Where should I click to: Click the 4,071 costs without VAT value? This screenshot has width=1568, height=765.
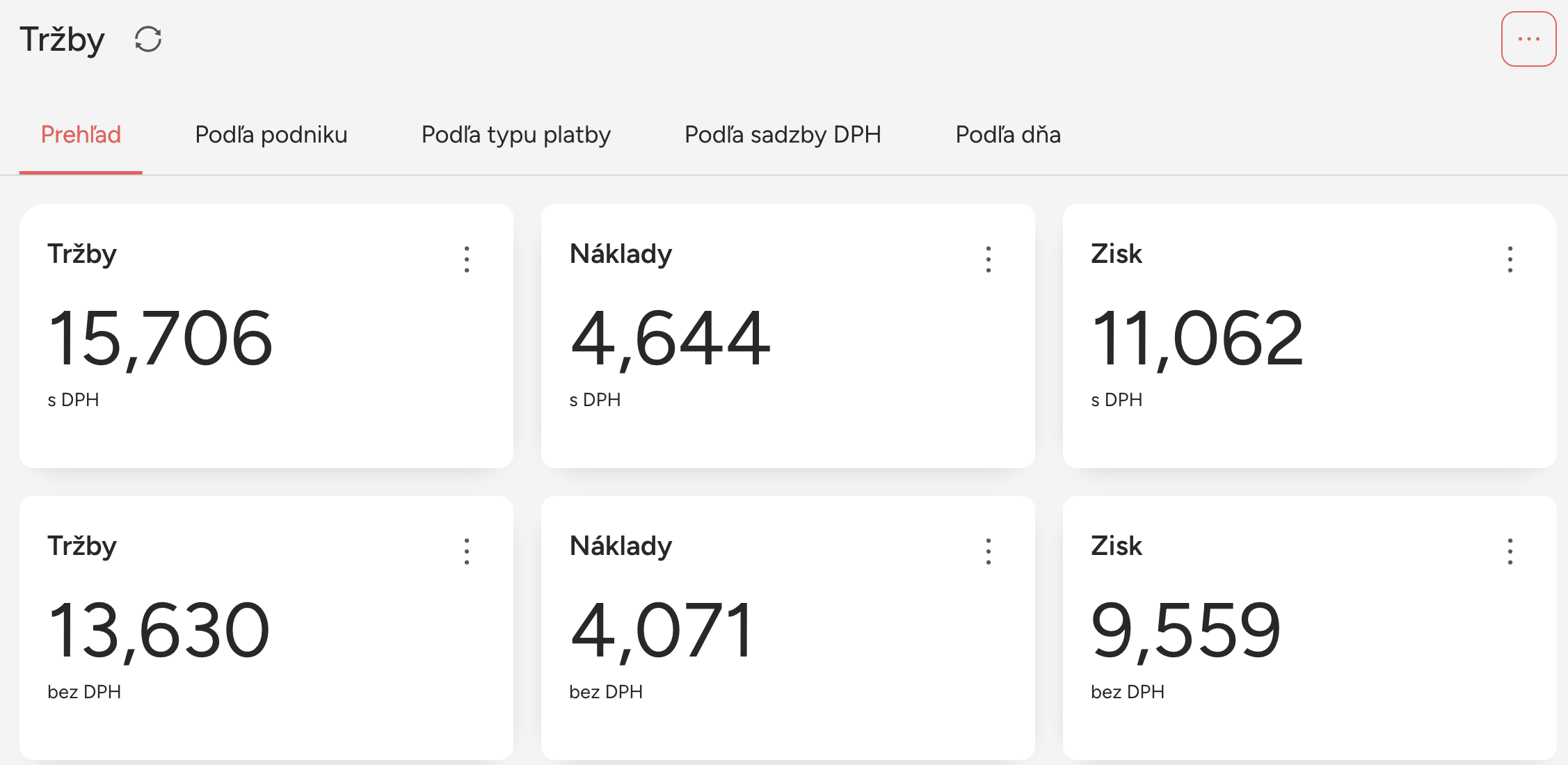click(662, 631)
